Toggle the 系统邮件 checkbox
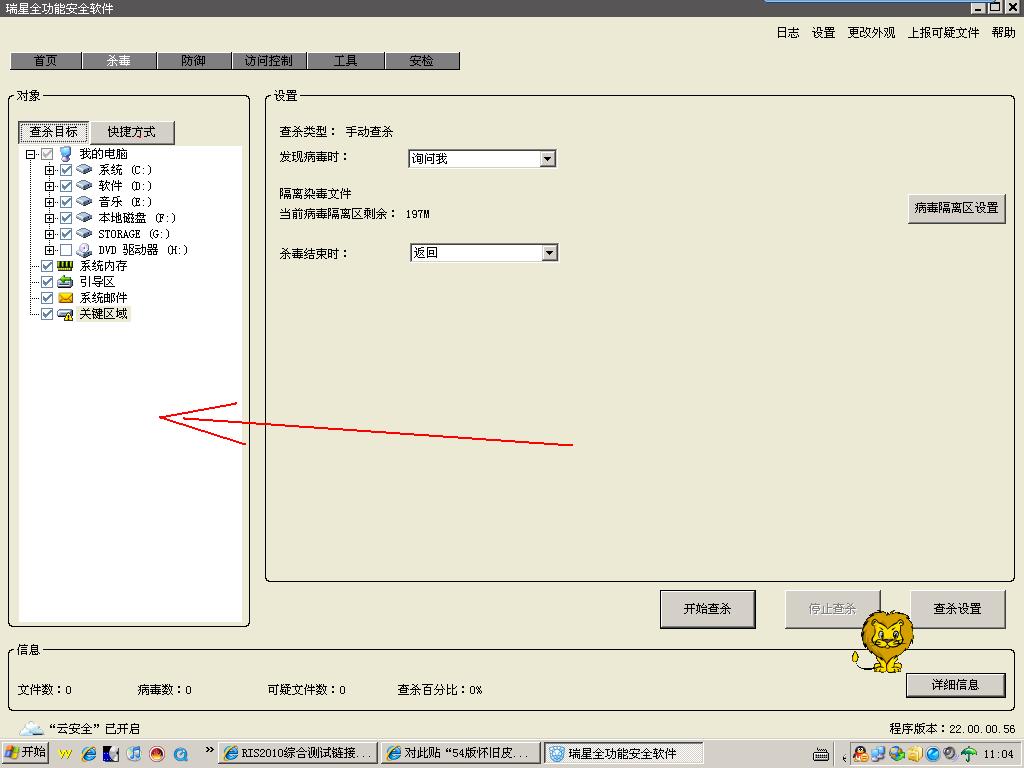1024x768 pixels. [x=47, y=298]
